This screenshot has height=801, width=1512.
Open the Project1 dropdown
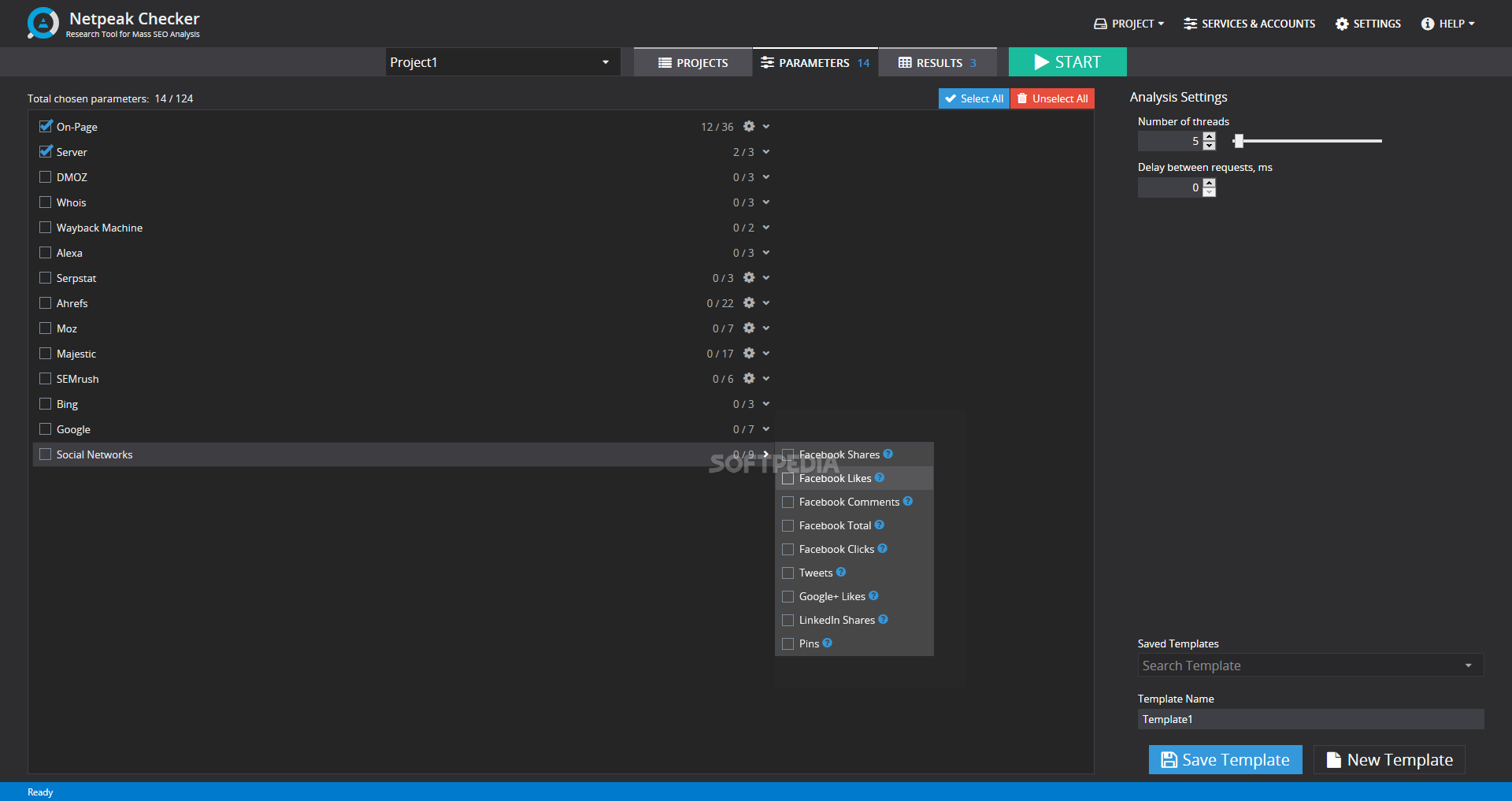click(x=502, y=62)
